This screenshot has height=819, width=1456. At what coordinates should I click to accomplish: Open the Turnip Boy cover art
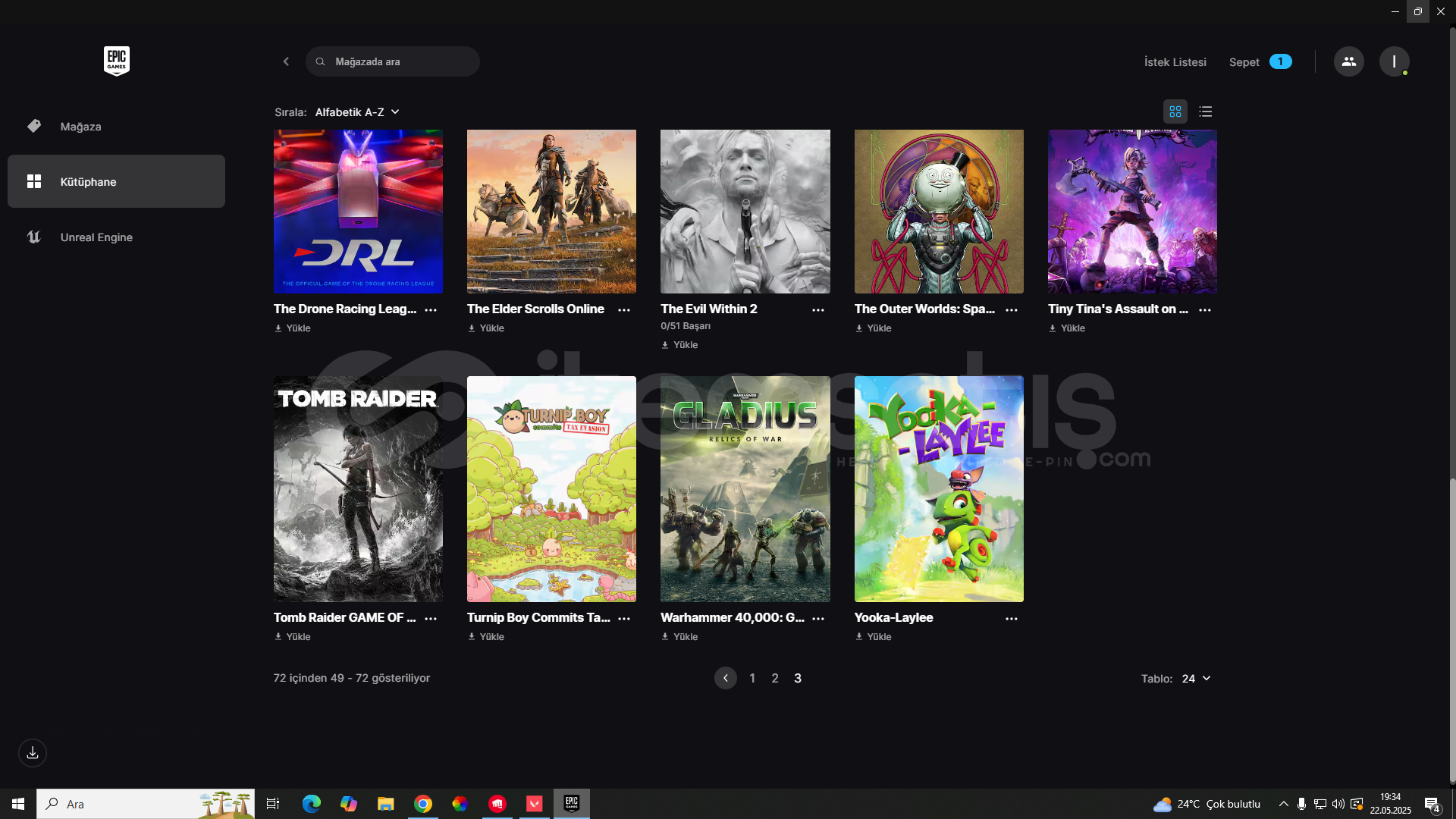click(551, 489)
